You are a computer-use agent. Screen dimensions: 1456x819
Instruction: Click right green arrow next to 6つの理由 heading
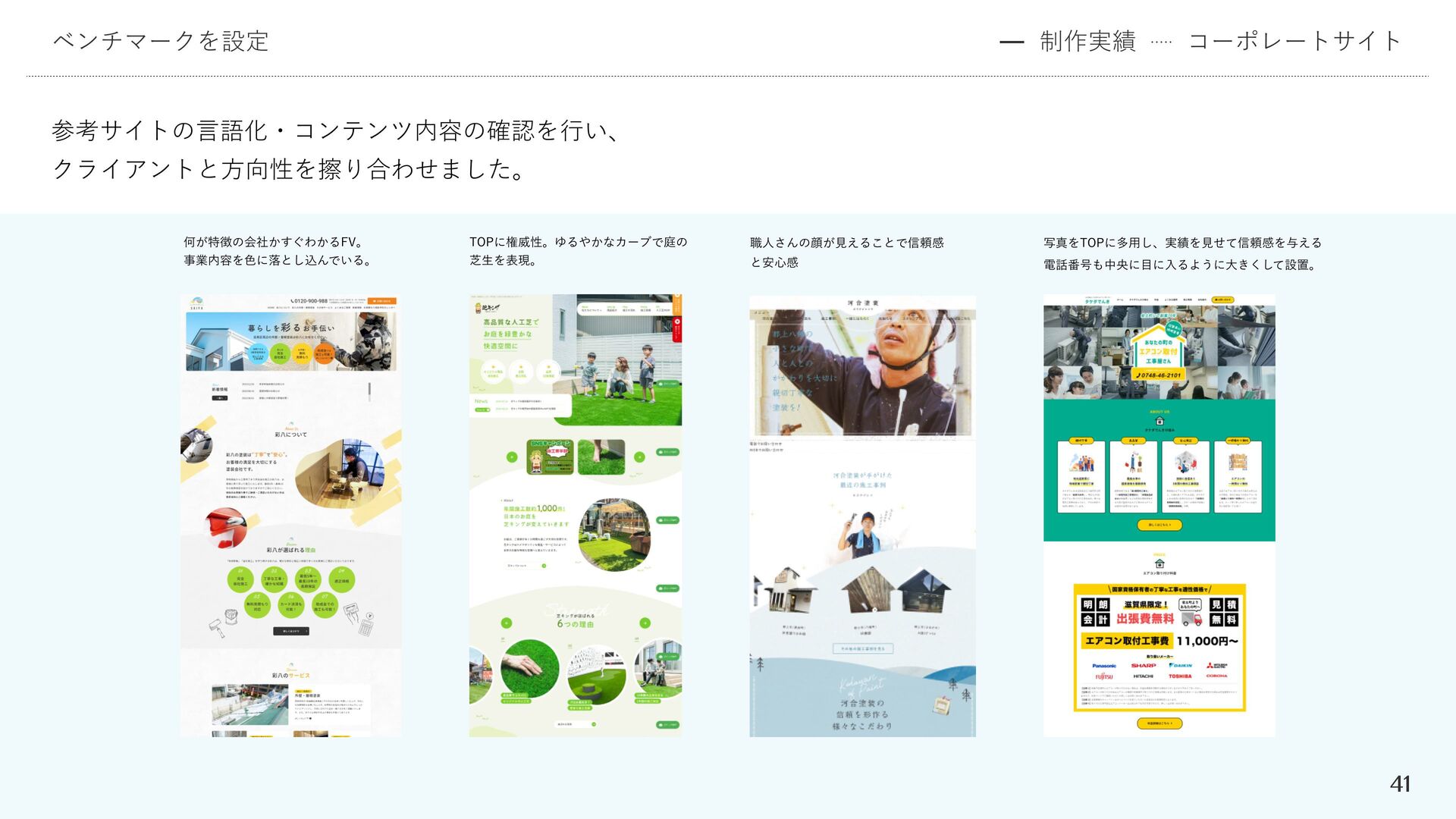pos(645,623)
